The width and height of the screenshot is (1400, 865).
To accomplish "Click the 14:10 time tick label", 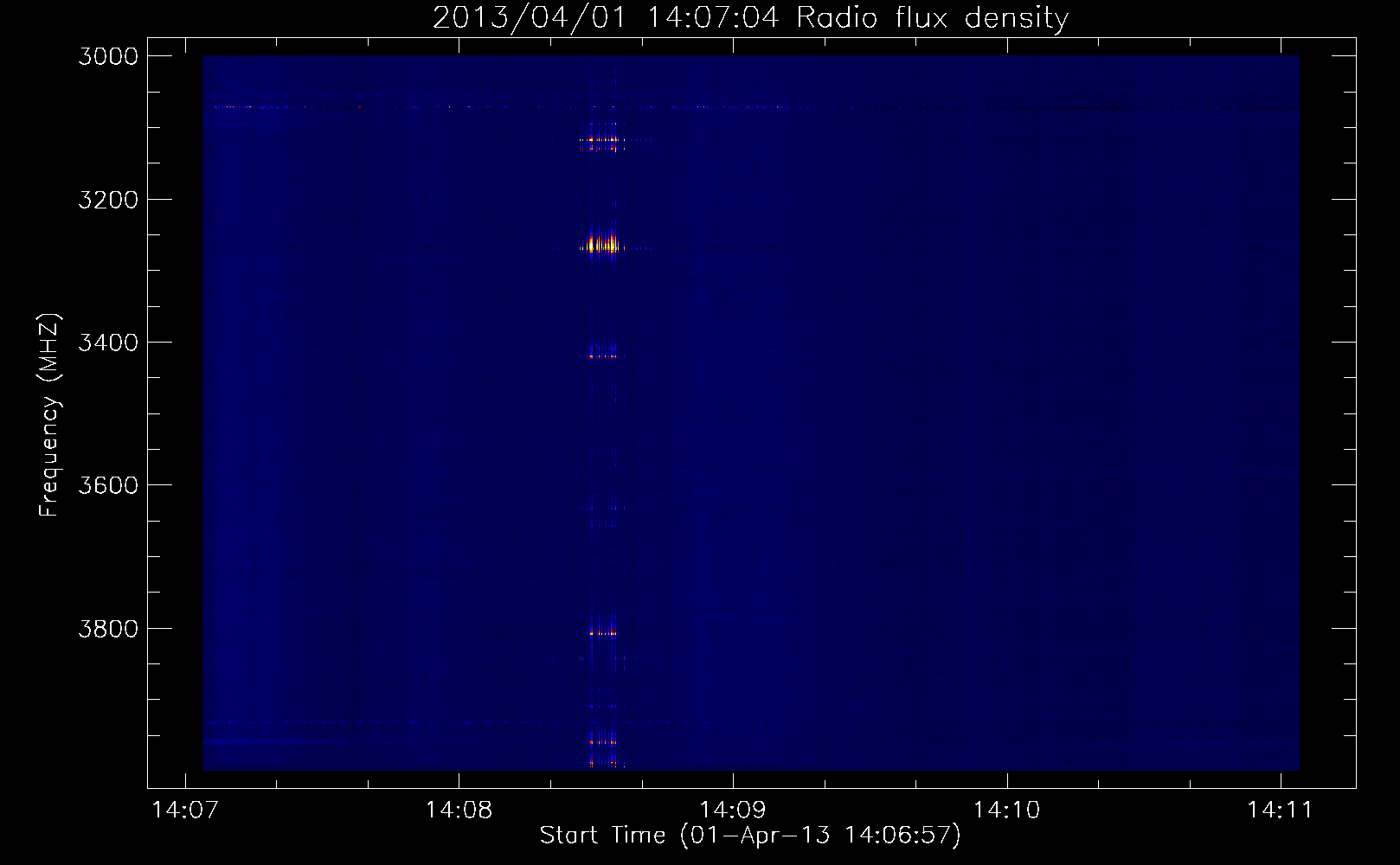I will click(1006, 811).
